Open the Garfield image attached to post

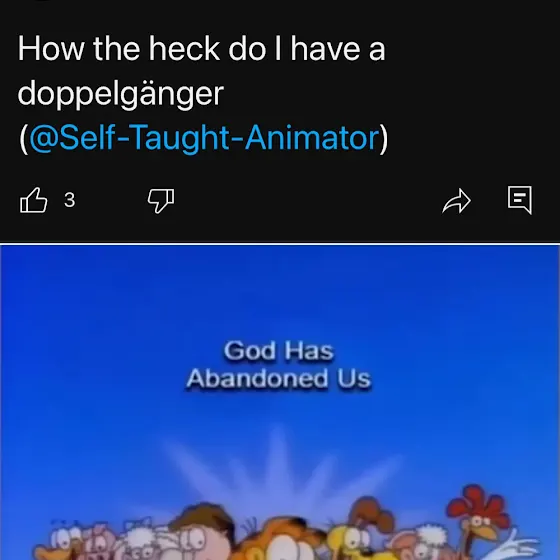(x=280, y=402)
